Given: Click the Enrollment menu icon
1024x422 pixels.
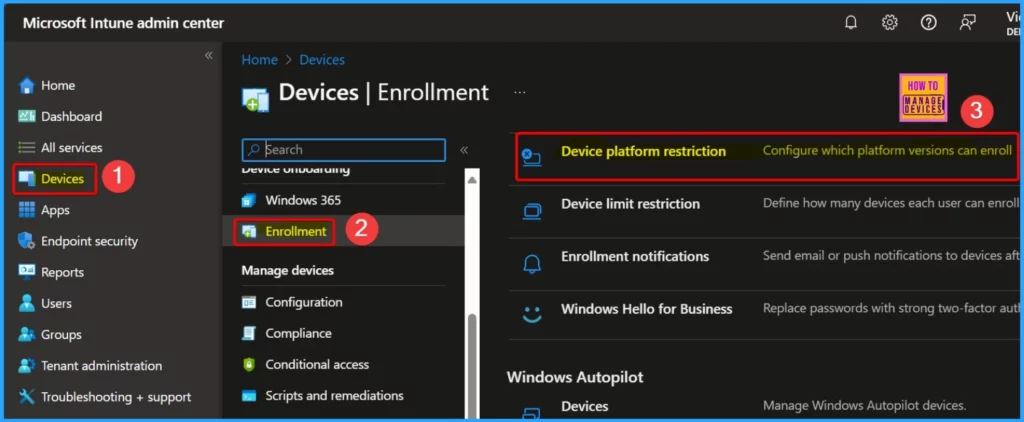Looking at the screenshot, I should (x=249, y=231).
